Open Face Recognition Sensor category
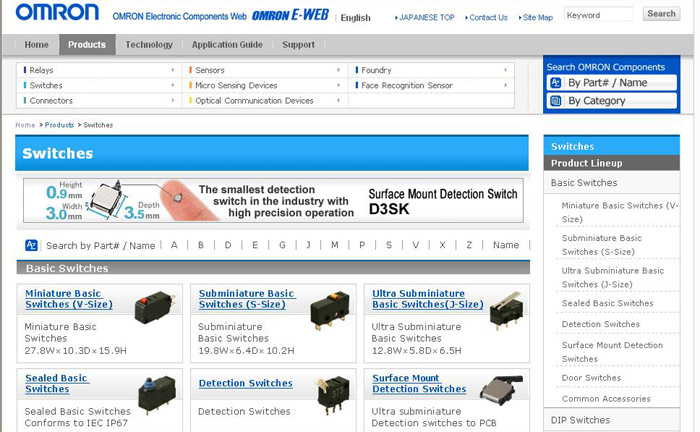The image size is (700, 432). click(406, 85)
